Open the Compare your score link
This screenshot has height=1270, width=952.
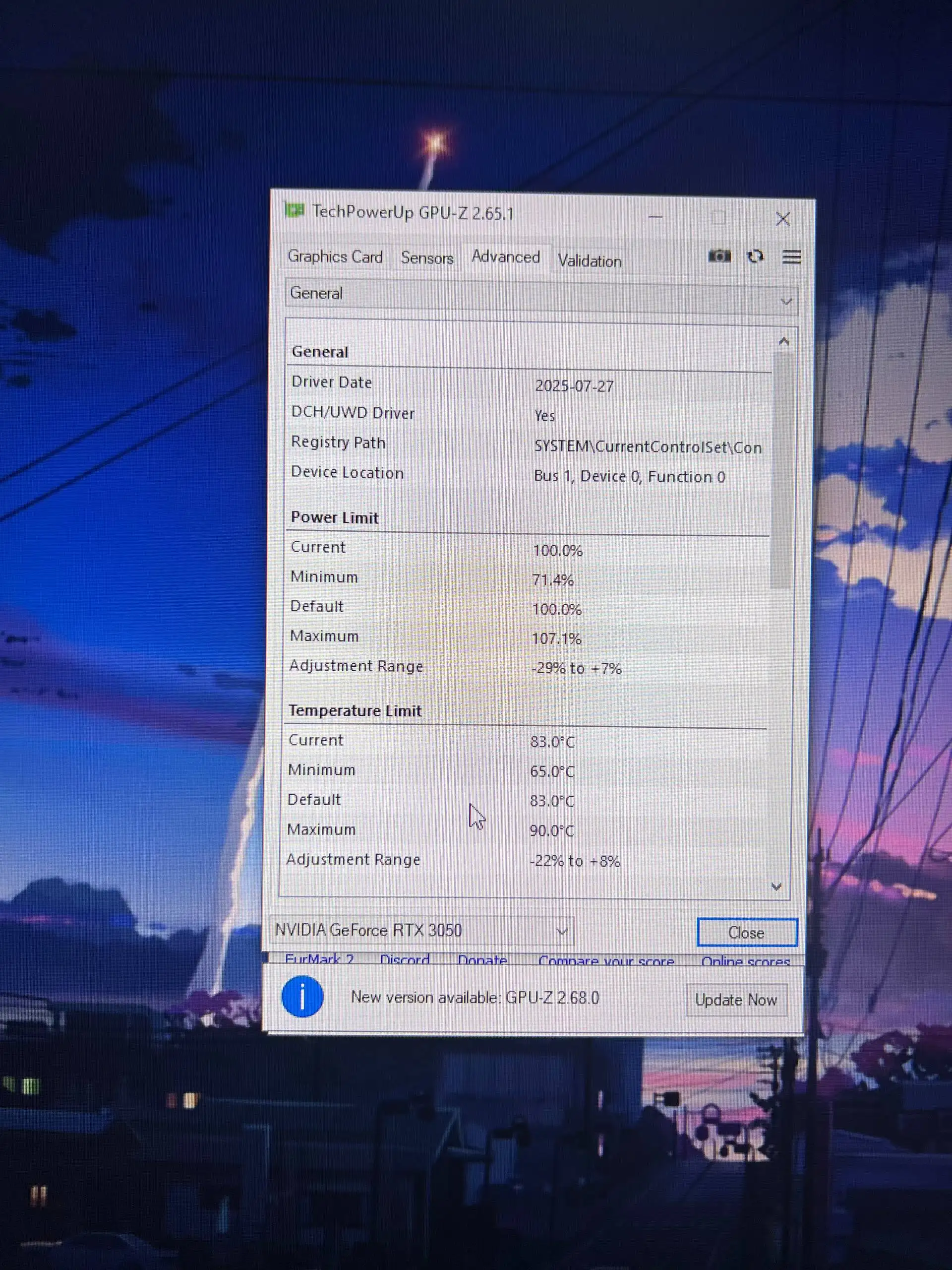(606, 960)
